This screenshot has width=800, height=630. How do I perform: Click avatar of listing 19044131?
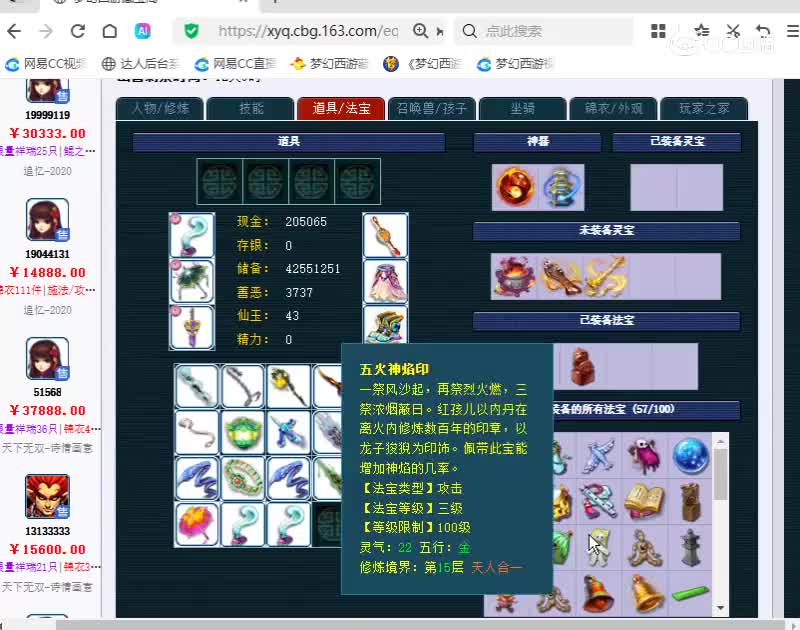coord(47,220)
